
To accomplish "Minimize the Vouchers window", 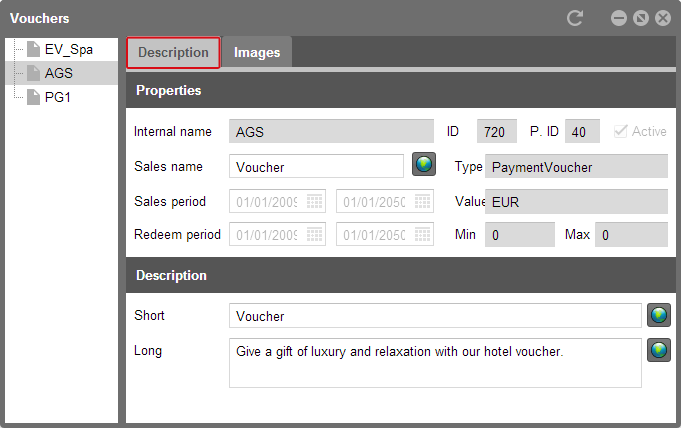I will coord(618,18).
